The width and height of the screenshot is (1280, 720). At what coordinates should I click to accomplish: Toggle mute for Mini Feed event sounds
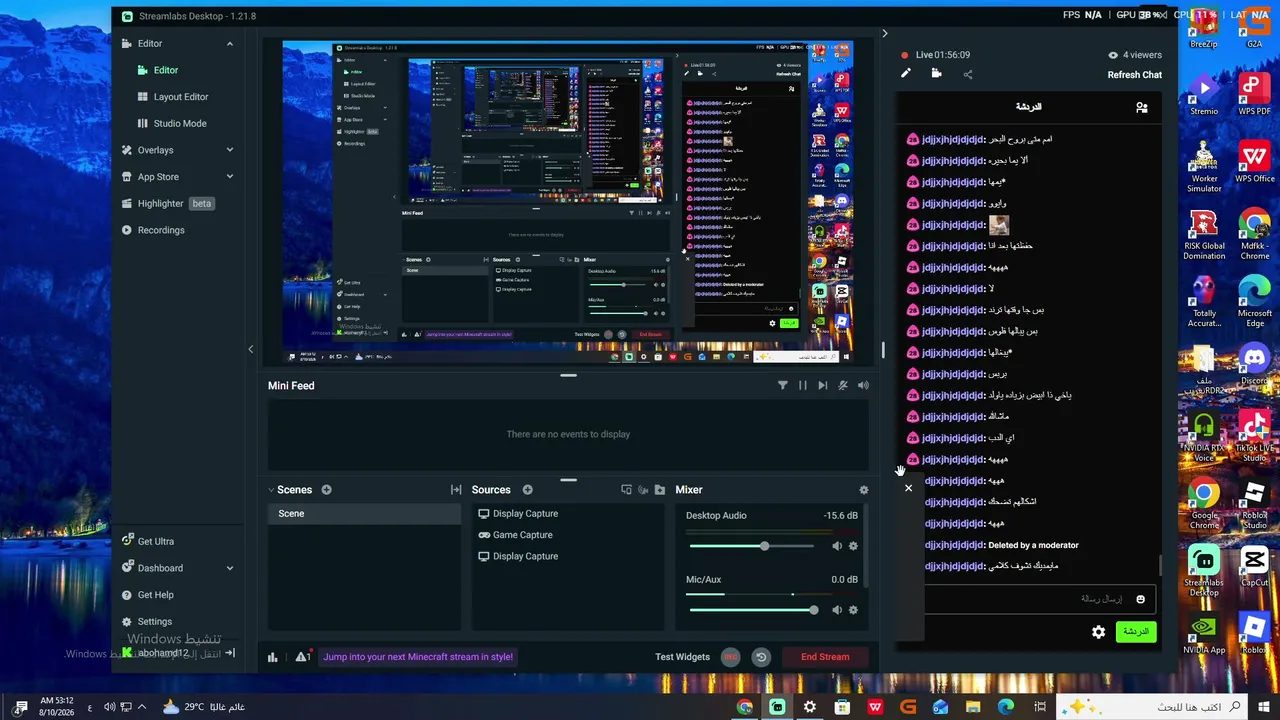[843, 385]
